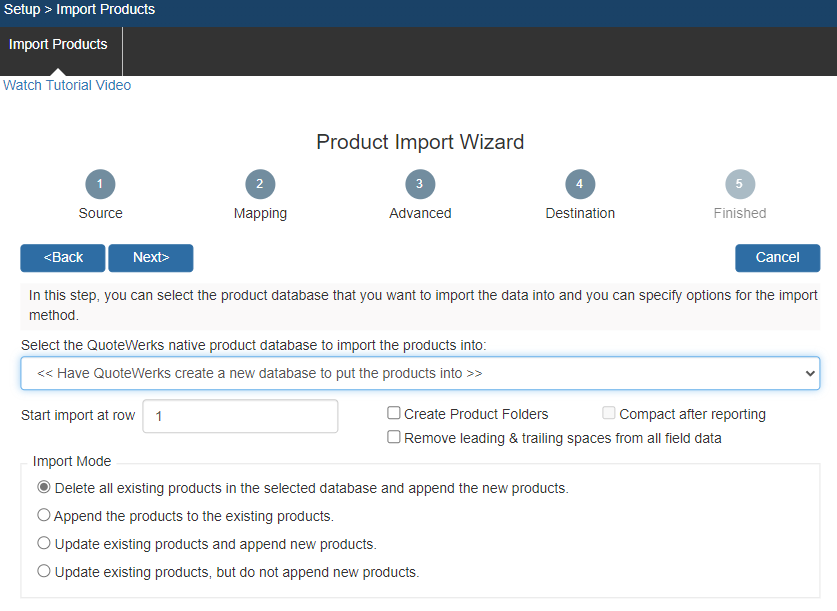Open the product database selection dropdown
837x611 pixels.
tap(420, 373)
